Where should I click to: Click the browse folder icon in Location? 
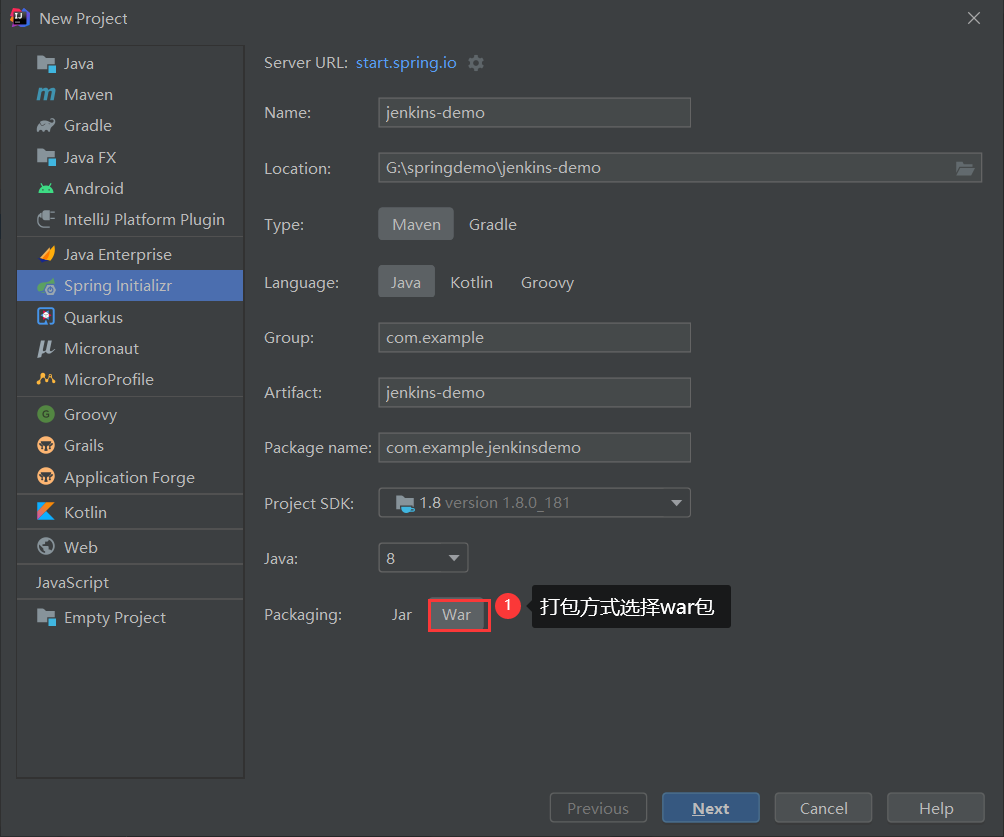click(964, 168)
